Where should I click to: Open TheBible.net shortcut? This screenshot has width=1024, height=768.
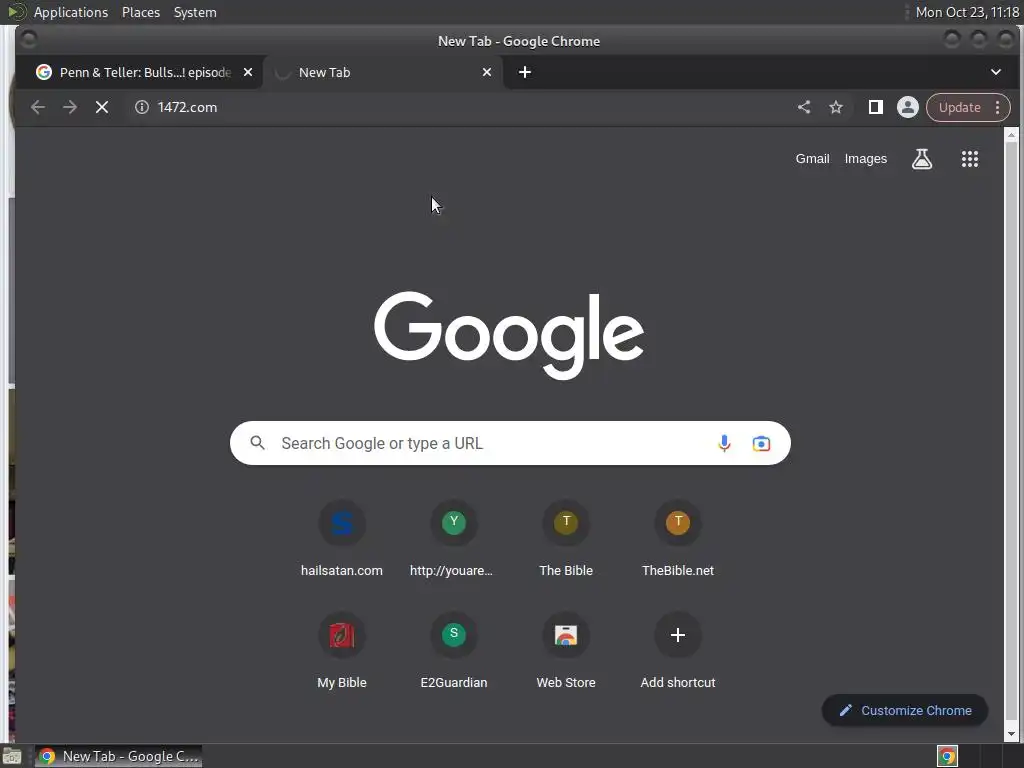(678, 539)
